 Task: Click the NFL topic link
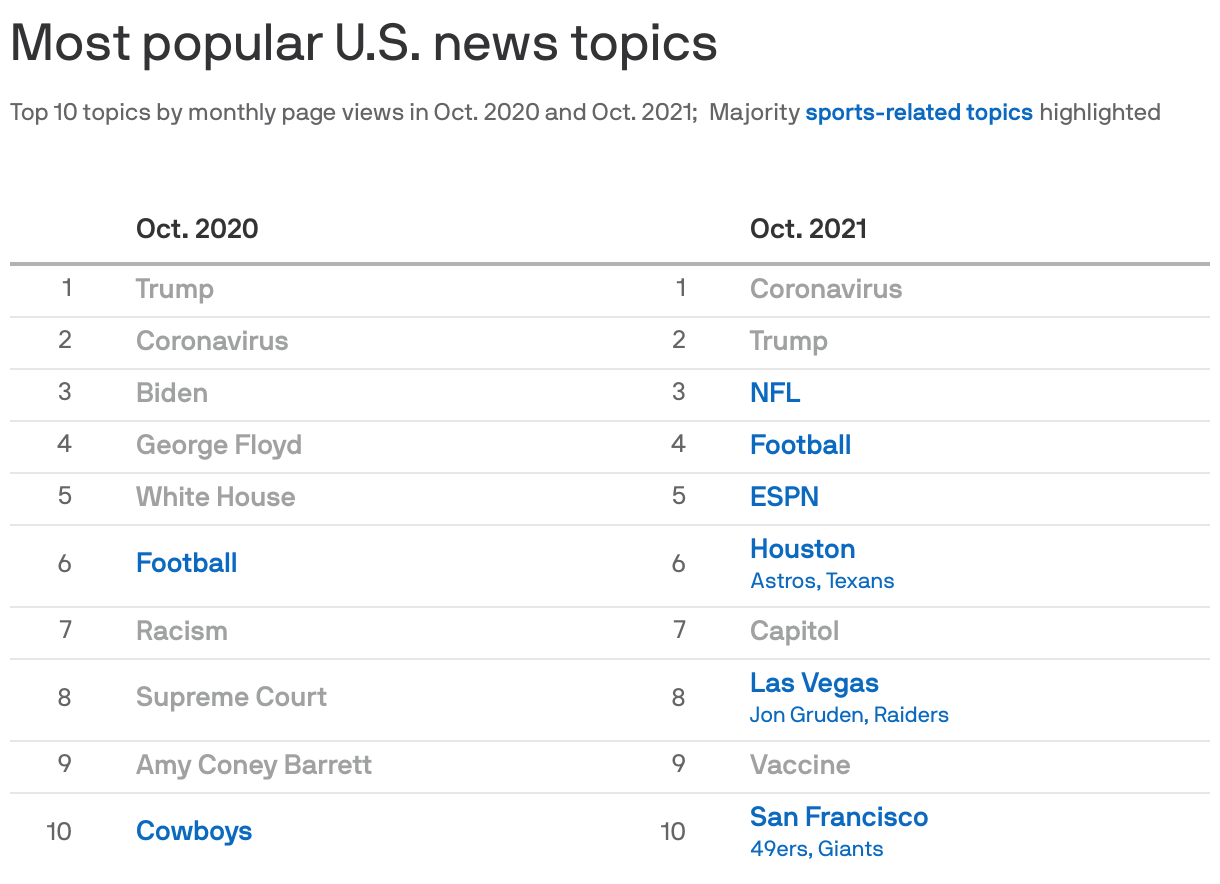[774, 393]
